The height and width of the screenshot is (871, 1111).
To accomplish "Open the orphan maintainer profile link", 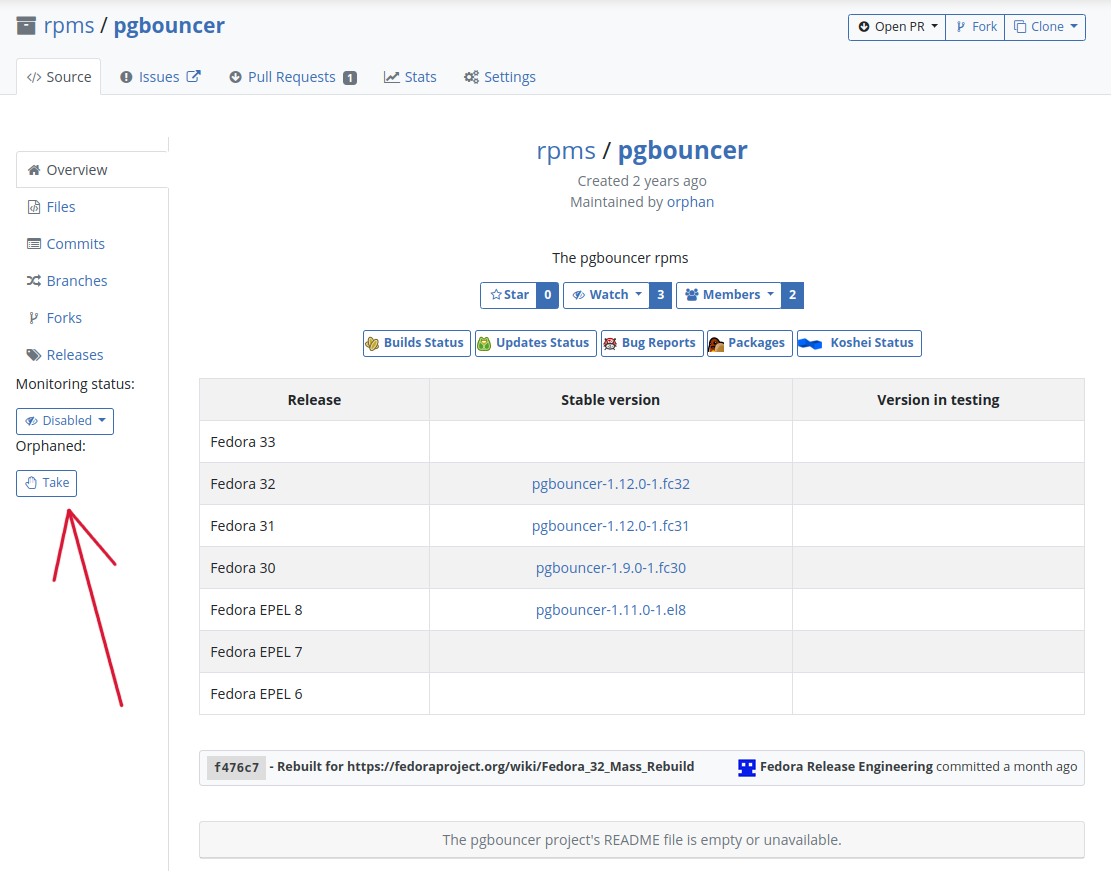I will tap(690, 202).
